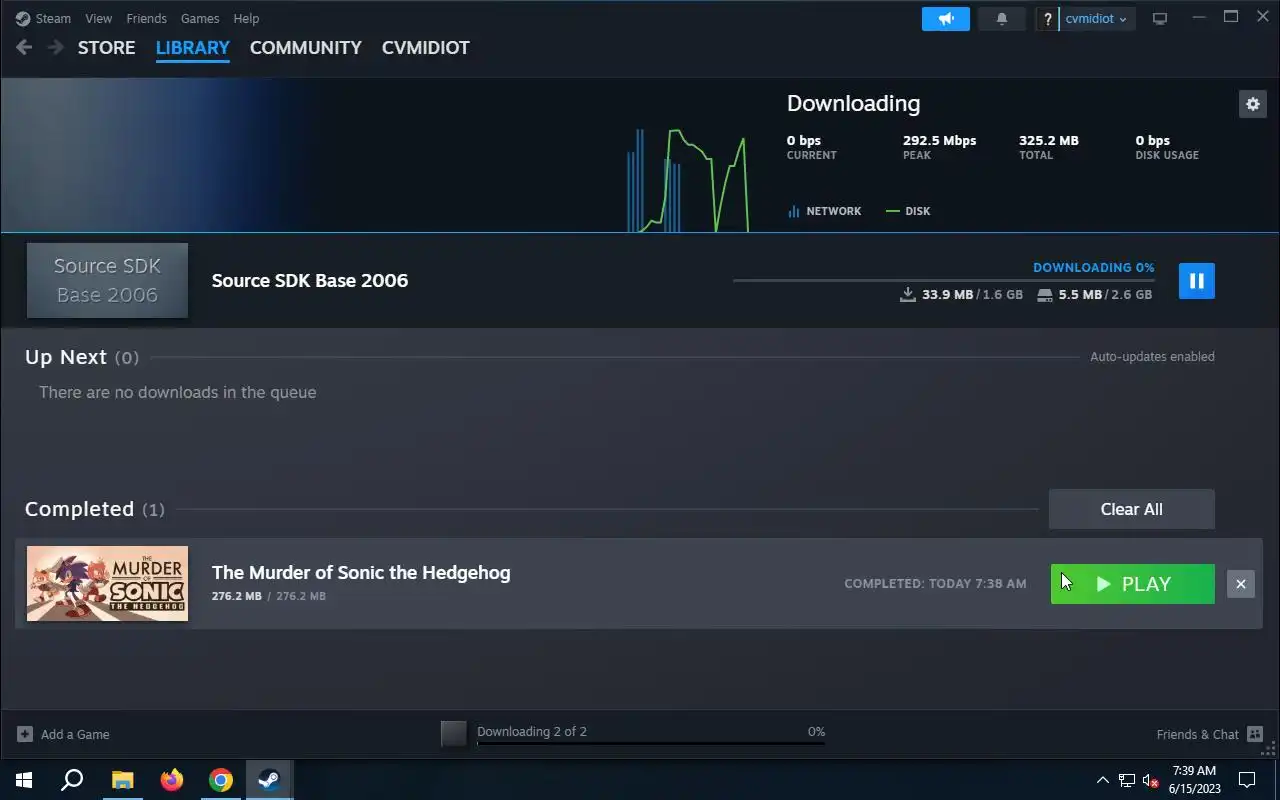Go back with the left arrow
The height and width of the screenshot is (800, 1280).
point(25,47)
